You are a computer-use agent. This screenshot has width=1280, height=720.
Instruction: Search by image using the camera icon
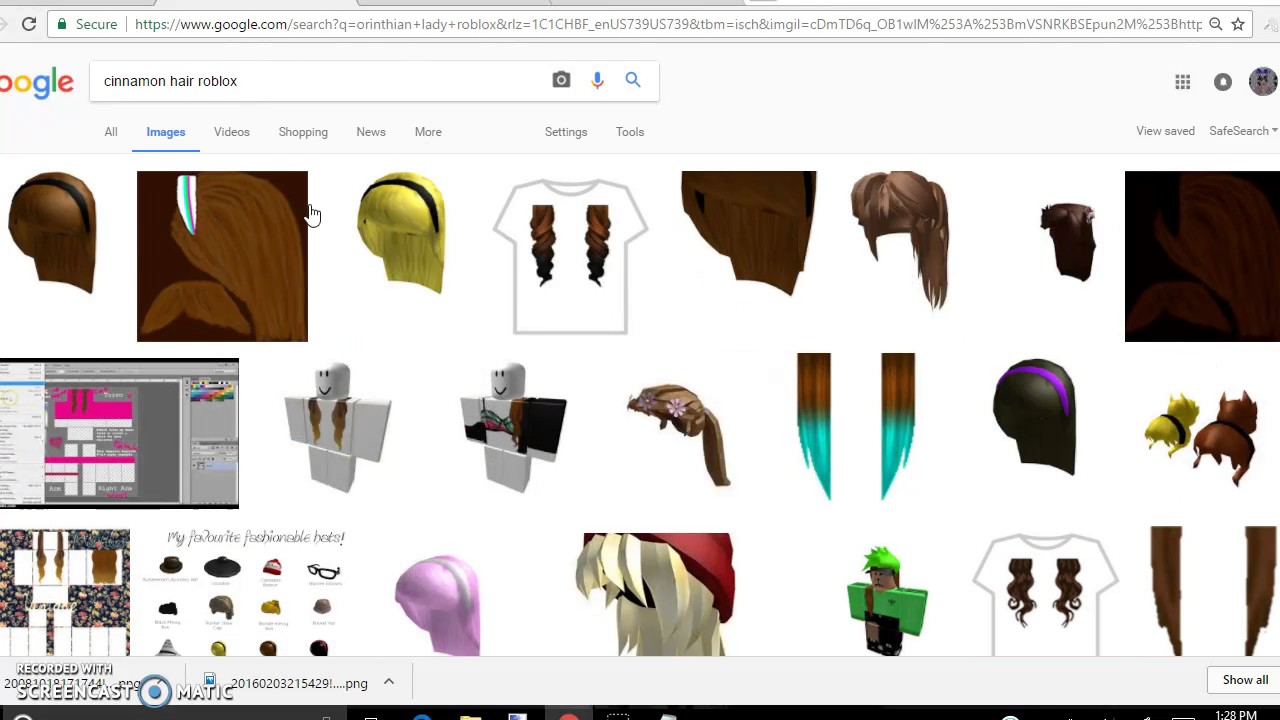561,80
